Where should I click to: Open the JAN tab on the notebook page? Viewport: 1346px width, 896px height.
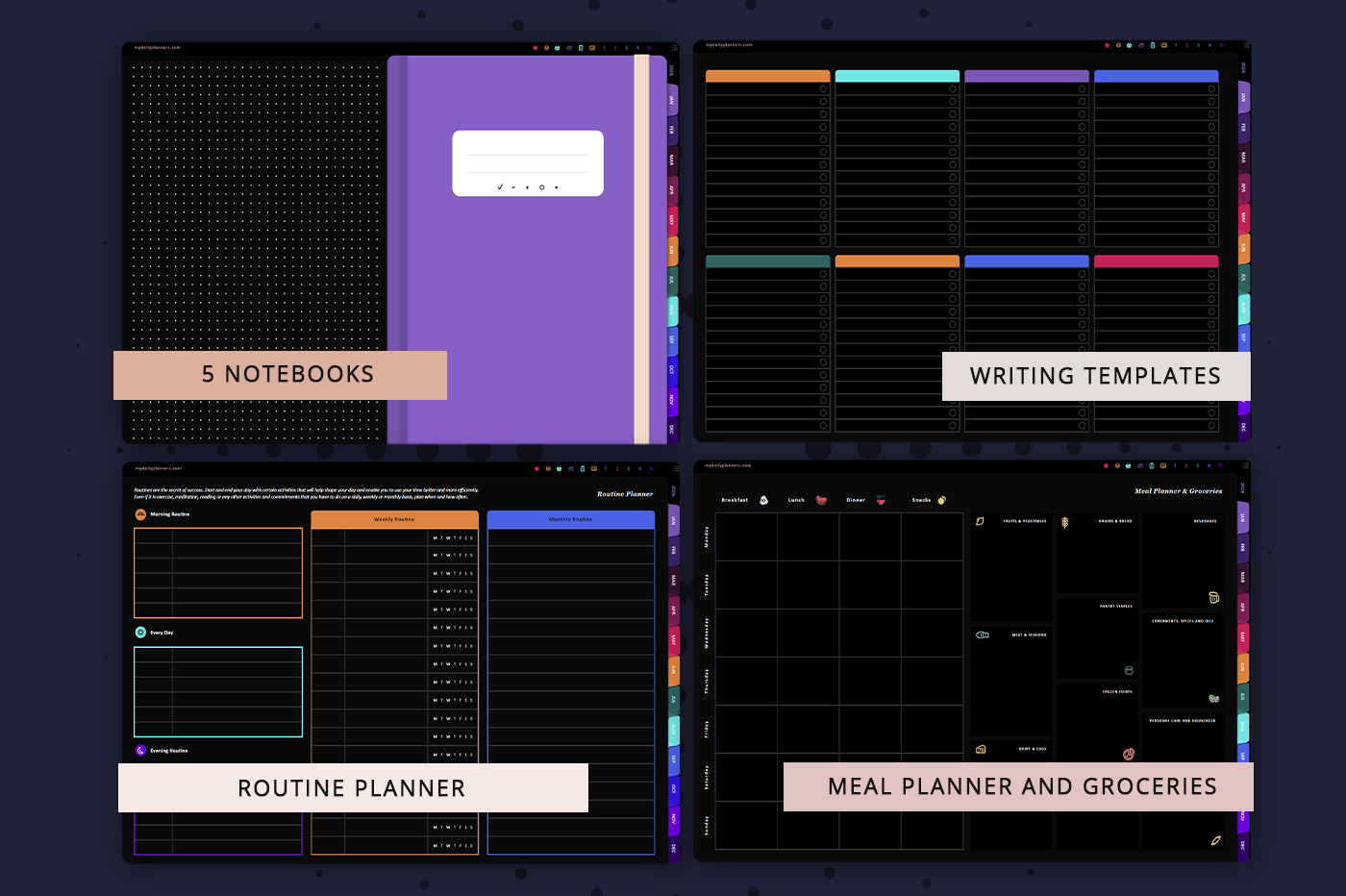[672, 100]
